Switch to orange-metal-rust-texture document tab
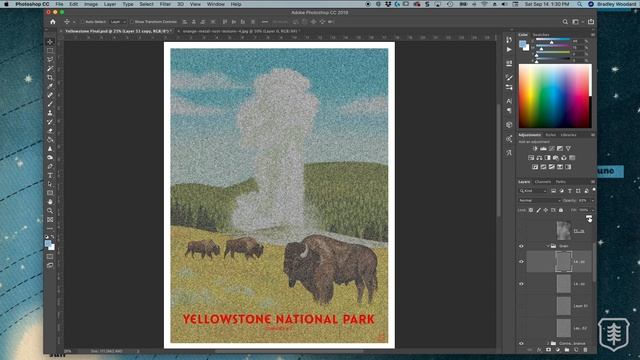This screenshot has height=360, width=640. coord(240,31)
